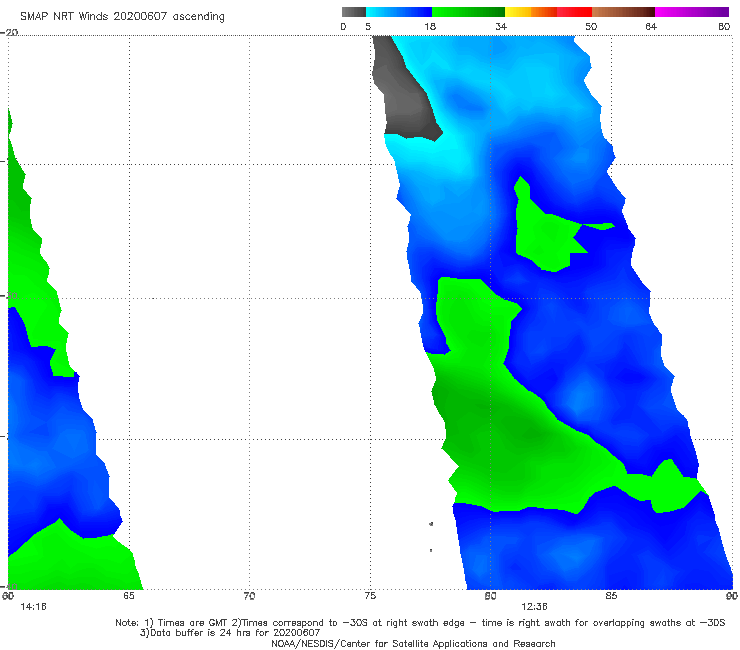Click the longitude axis label '85'
This screenshot has width=740, height=650.
pos(611,596)
